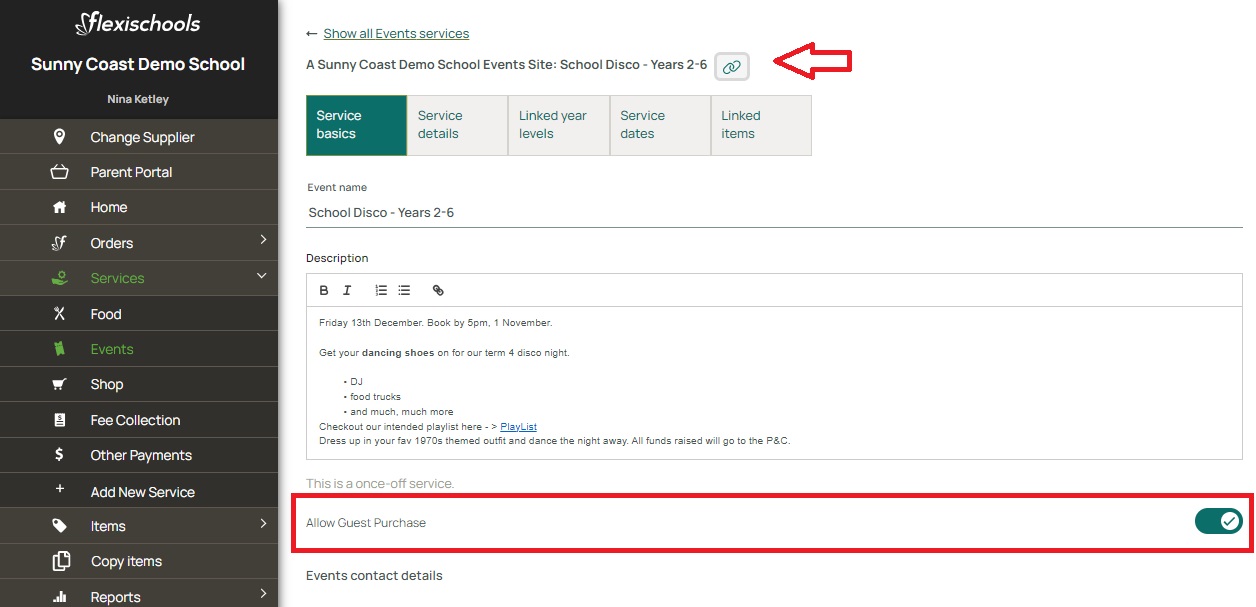The height and width of the screenshot is (607, 1256).
Task: Expand the Reports submenu arrow
Action: [x=263, y=594]
